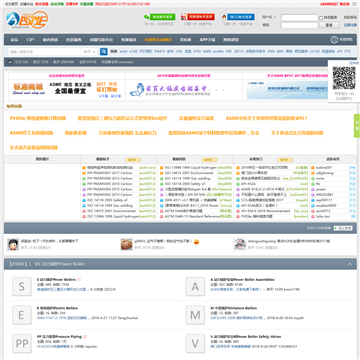Open the PVElite hot topic link

pos(38,118)
